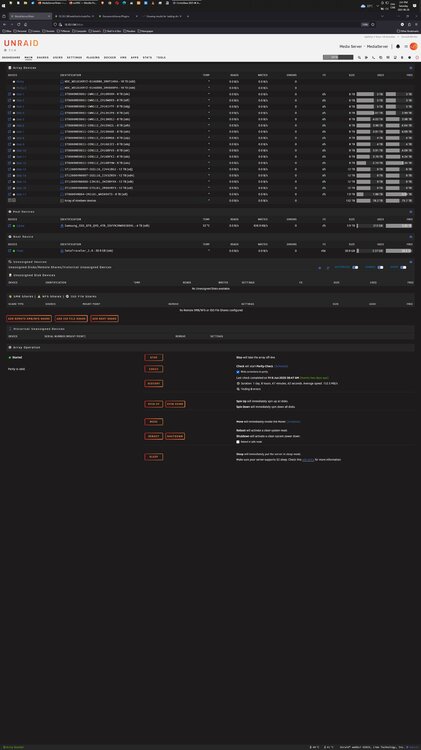Click the browse icon for Disk 17

[x=10, y=194]
